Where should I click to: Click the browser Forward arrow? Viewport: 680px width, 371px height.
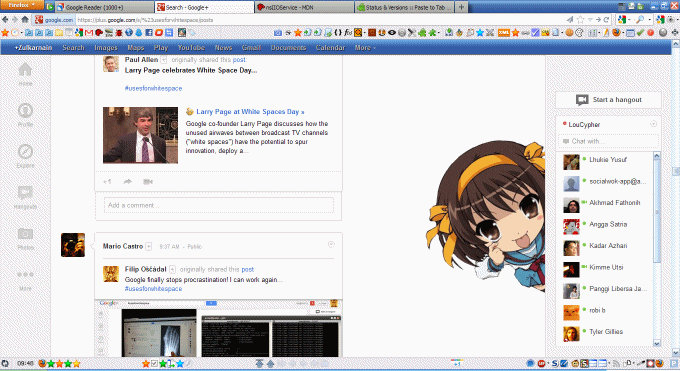[x=15, y=20]
